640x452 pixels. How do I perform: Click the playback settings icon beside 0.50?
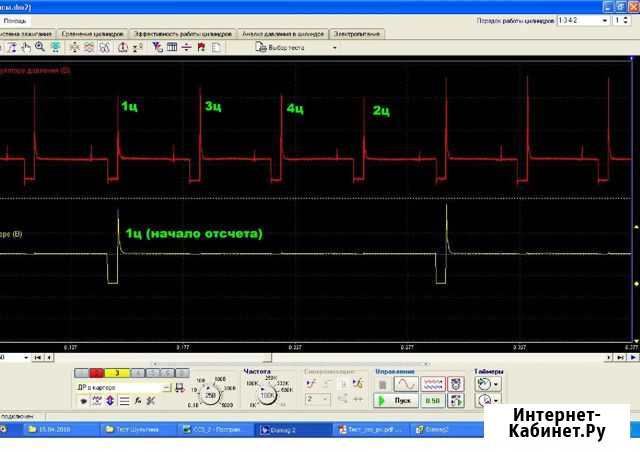456,401
